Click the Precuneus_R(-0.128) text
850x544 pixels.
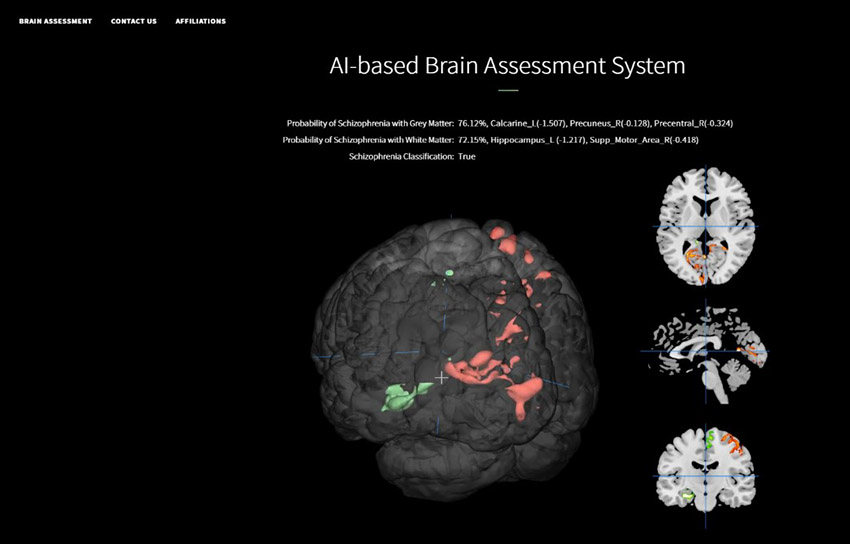click(x=610, y=124)
